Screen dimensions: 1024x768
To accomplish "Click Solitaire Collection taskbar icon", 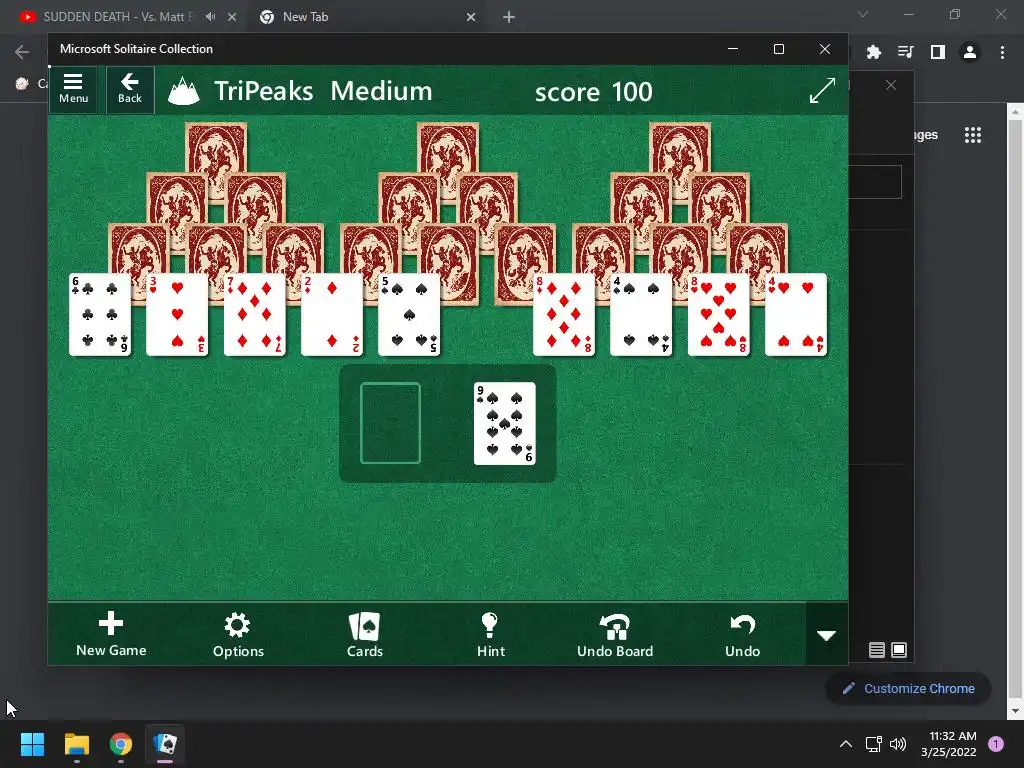I will click(x=165, y=744).
